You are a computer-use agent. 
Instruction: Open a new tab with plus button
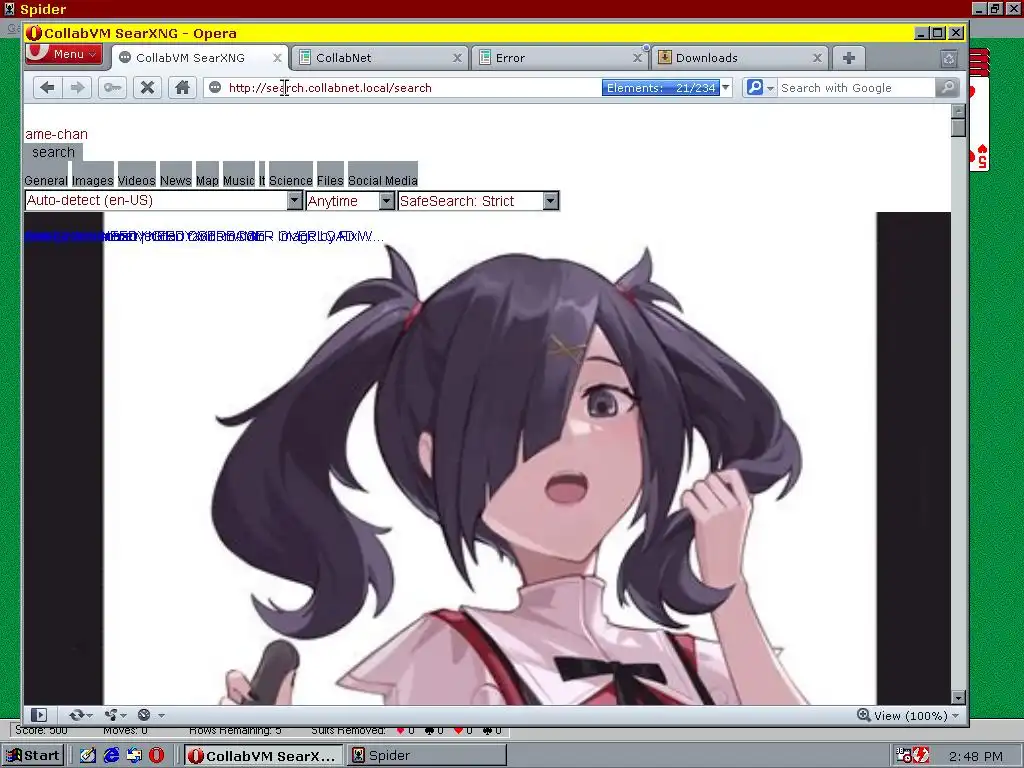point(848,58)
